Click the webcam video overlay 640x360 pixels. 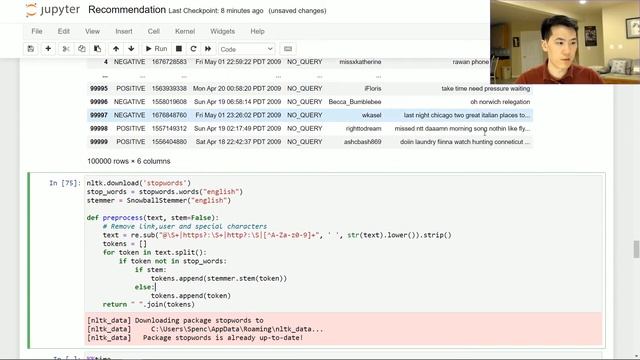(x=565, y=42)
